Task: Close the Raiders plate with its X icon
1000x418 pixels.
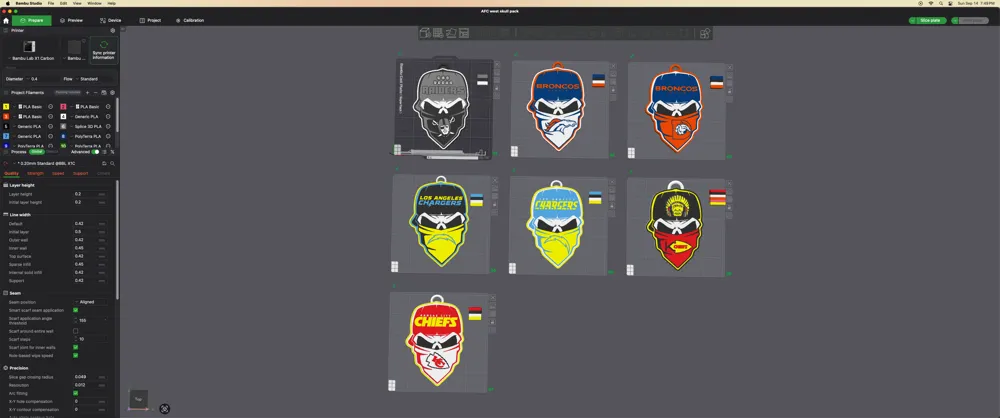Action: pyautogui.click(x=496, y=64)
